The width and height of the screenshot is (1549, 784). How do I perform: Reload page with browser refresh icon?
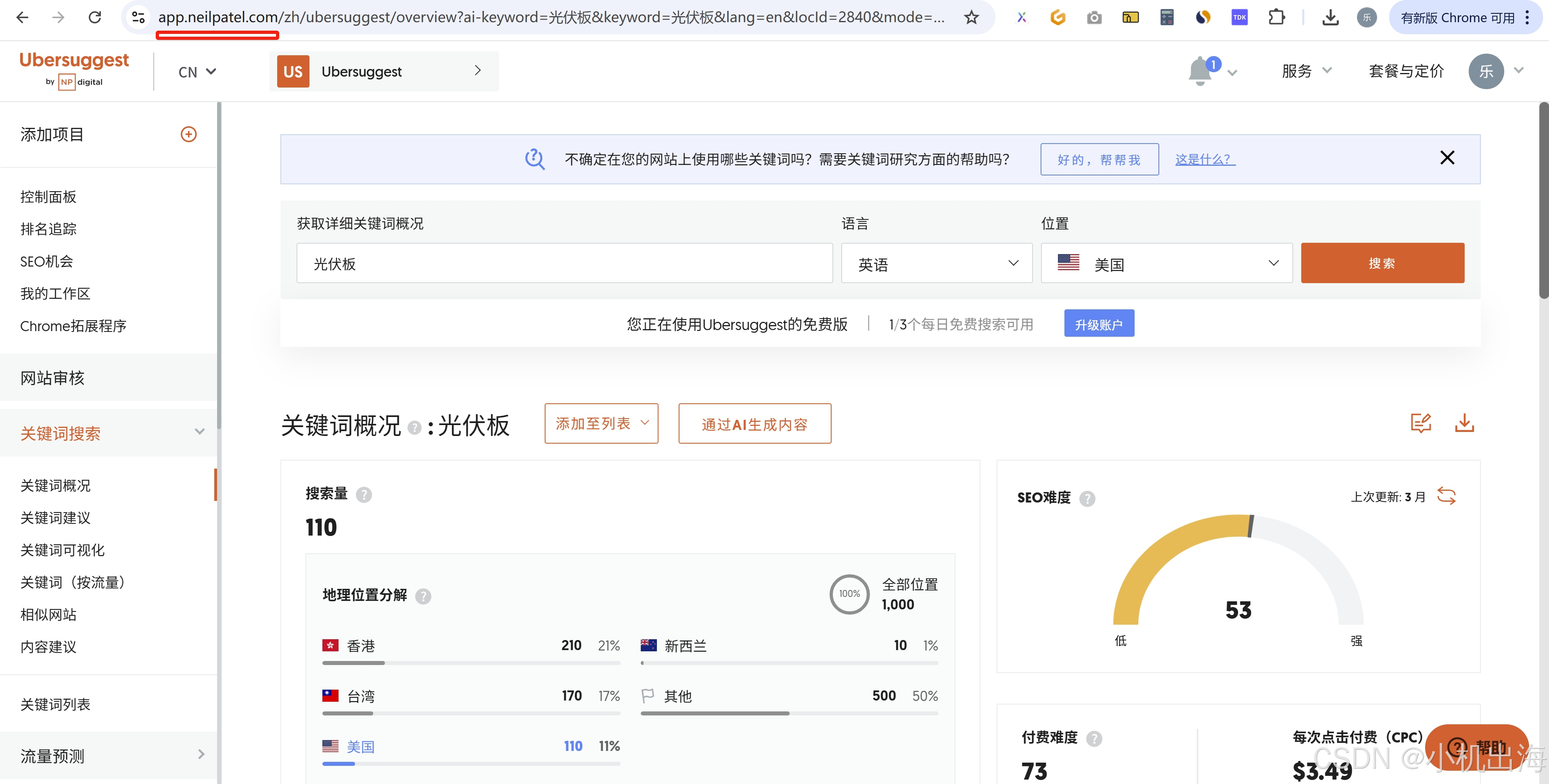tap(94, 17)
